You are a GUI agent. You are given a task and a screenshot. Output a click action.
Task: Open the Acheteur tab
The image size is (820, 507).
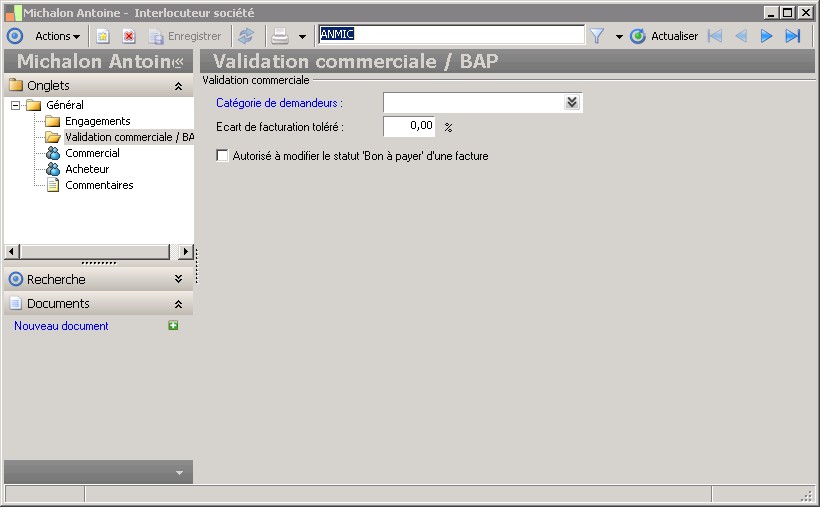[x=87, y=169]
